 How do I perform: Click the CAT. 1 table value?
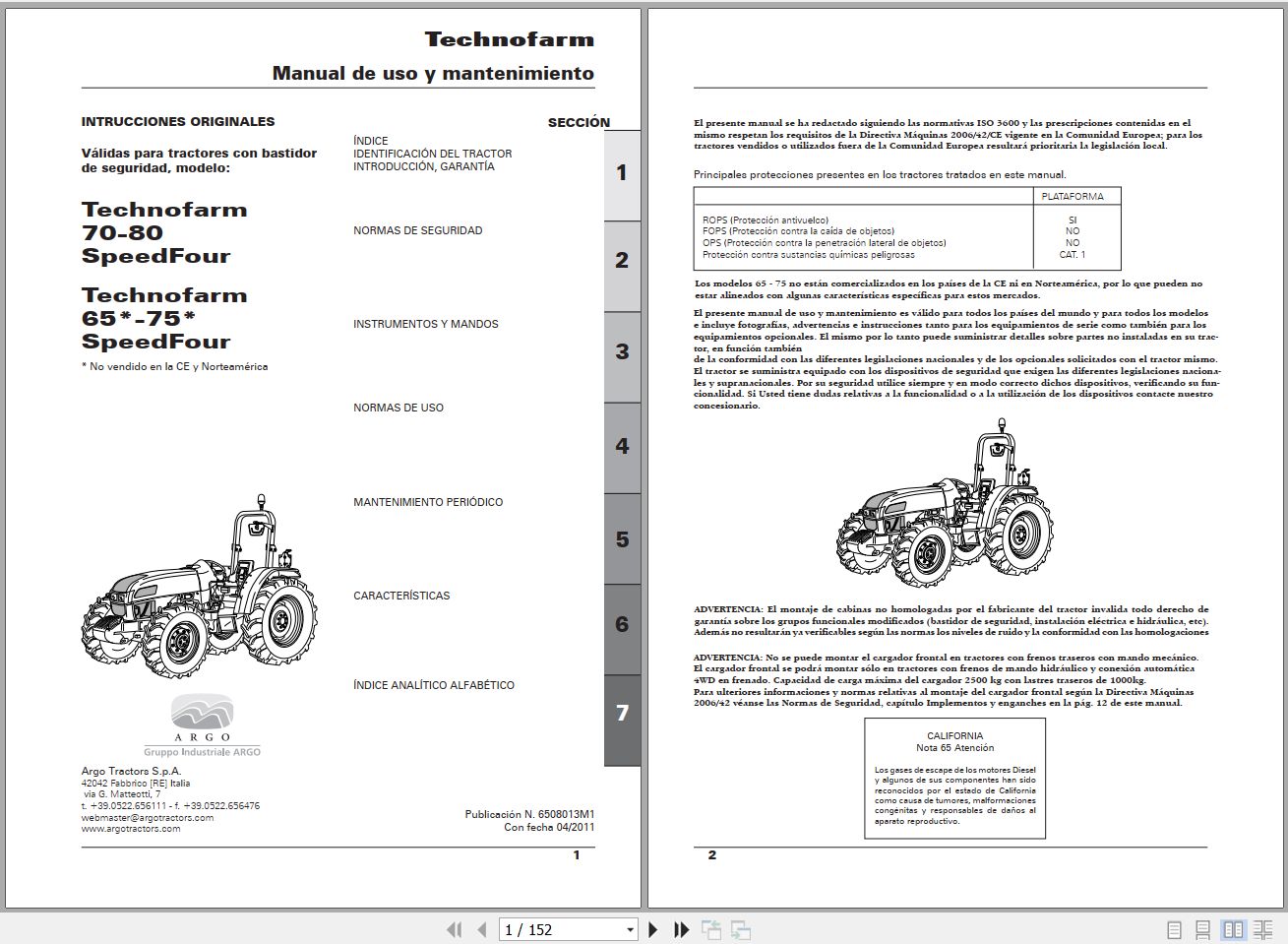(1073, 254)
